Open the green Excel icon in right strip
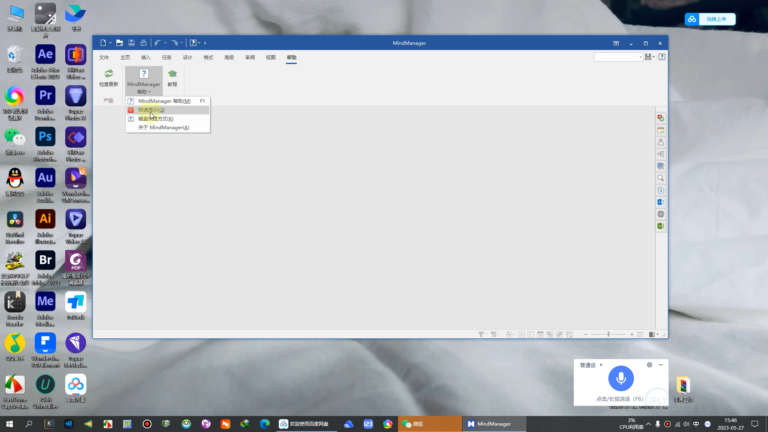768x432 pixels. point(661,226)
